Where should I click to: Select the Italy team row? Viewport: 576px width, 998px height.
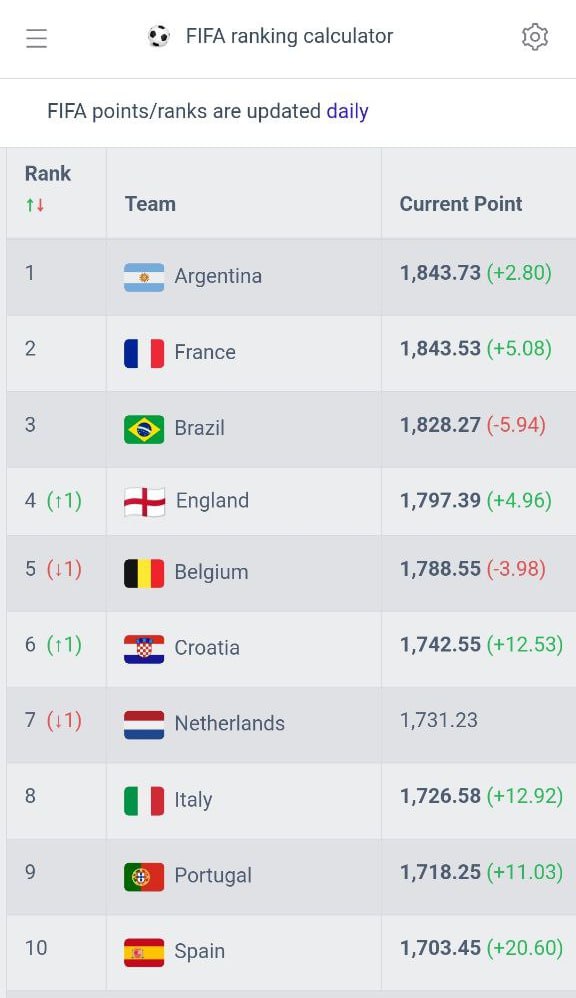point(291,801)
